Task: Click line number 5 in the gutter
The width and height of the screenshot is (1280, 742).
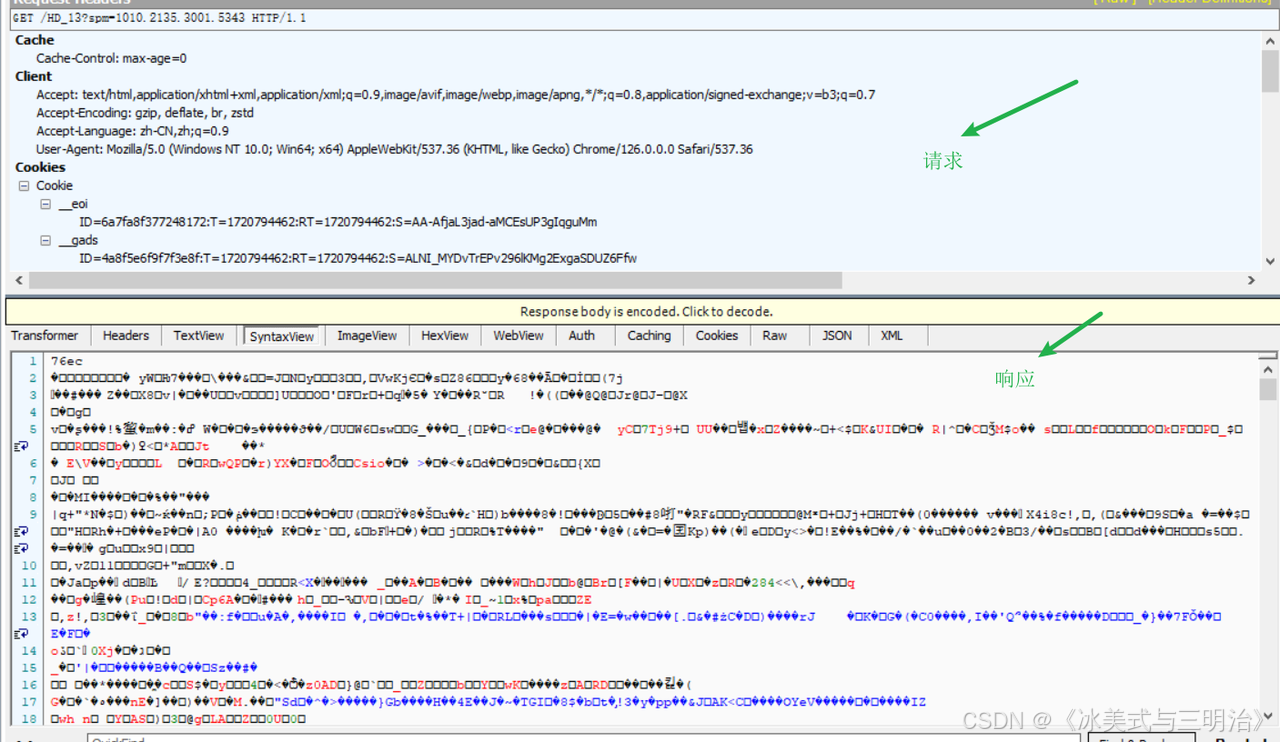Action: point(32,430)
